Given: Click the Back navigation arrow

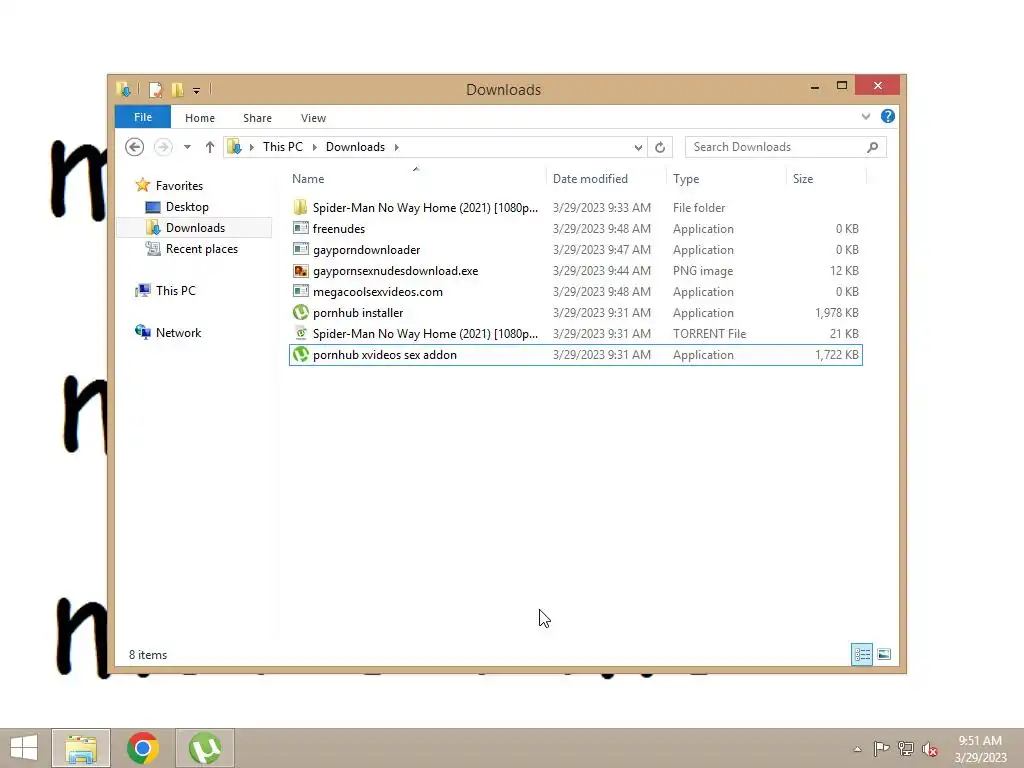Looking at the screenshot, I should 135,147.
